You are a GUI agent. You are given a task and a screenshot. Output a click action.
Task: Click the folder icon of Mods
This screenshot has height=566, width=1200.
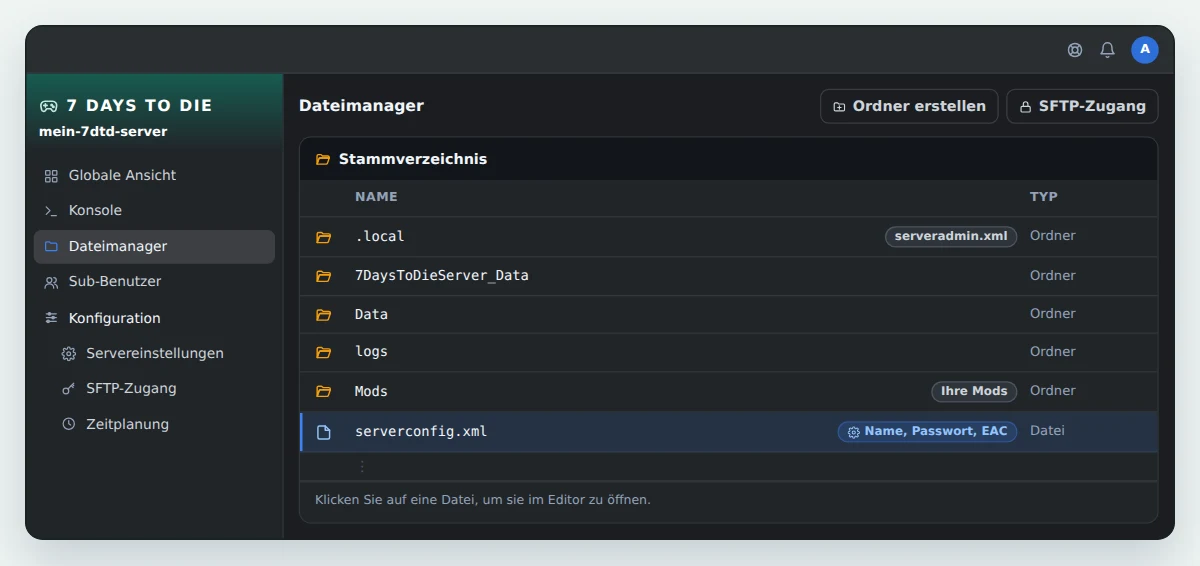point(323,391)
